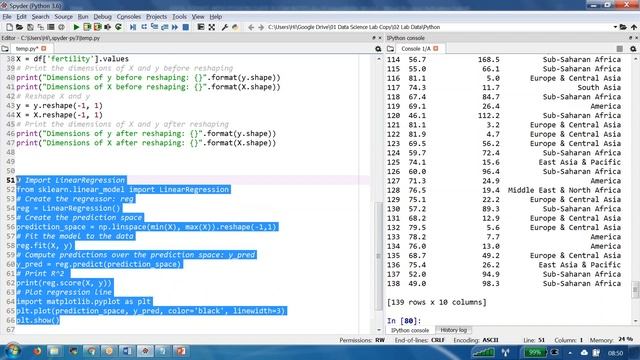Click line 43 y.reshape code
The width and height of the screenshot is (640, 360).
(x=60, y=105)
